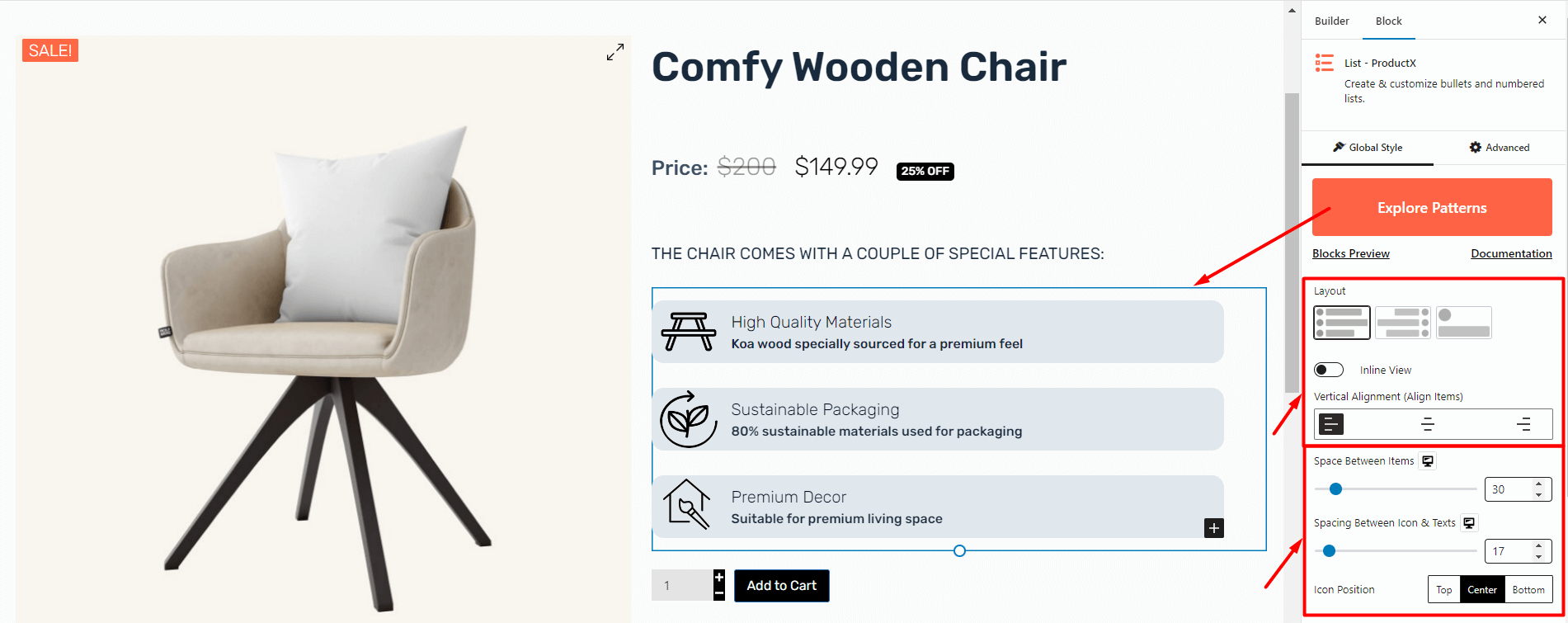Toggle the Inline View switch
Screen dimensions: 1568x623
click(x=1329, y=370)
